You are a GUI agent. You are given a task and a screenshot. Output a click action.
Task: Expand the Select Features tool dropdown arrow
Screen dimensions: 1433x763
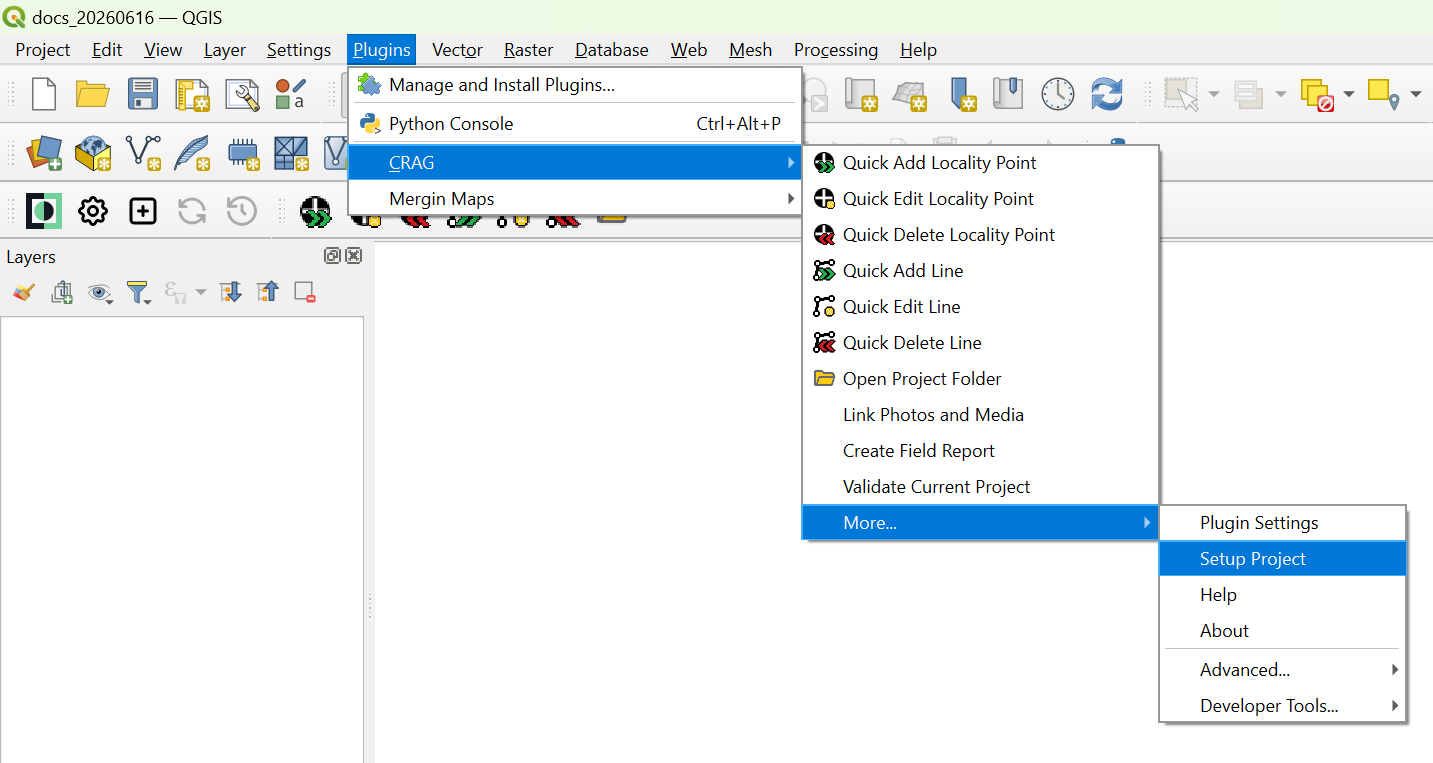coord(1214,94)
